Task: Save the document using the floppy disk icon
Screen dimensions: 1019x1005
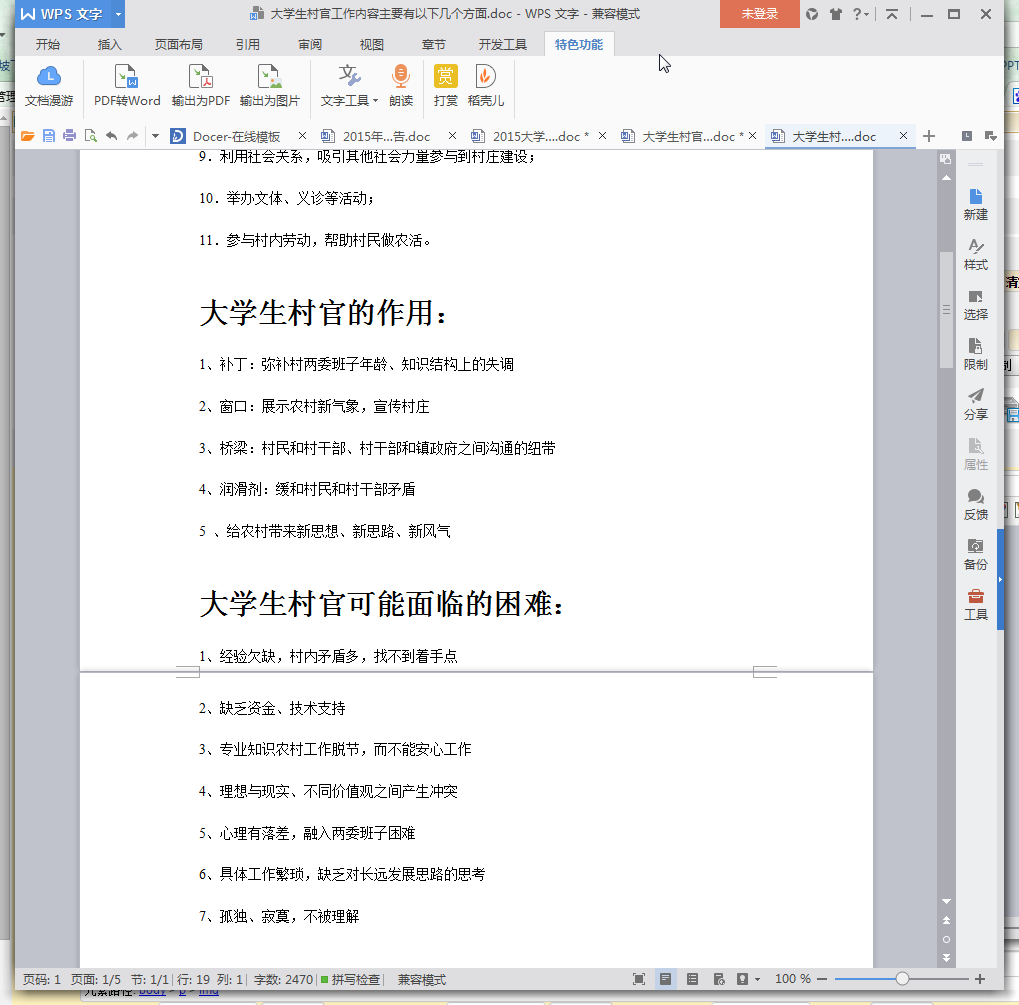Action: coord(49,136)
